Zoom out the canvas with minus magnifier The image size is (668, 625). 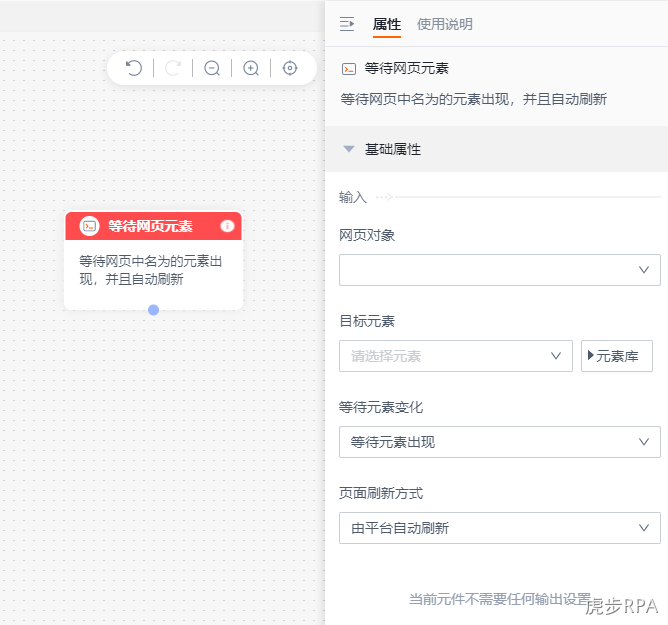(212, 68)
